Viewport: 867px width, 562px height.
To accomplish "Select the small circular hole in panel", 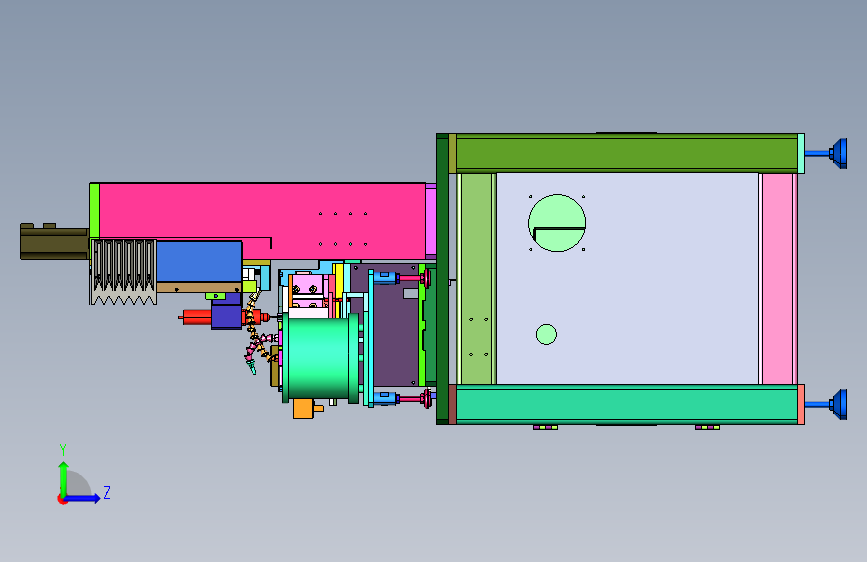I will [x=546, y=334].
